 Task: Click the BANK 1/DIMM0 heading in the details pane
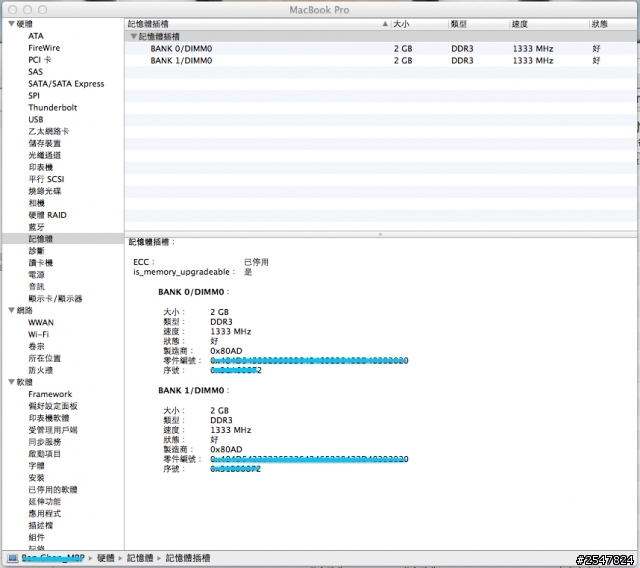tap(191, 390)
